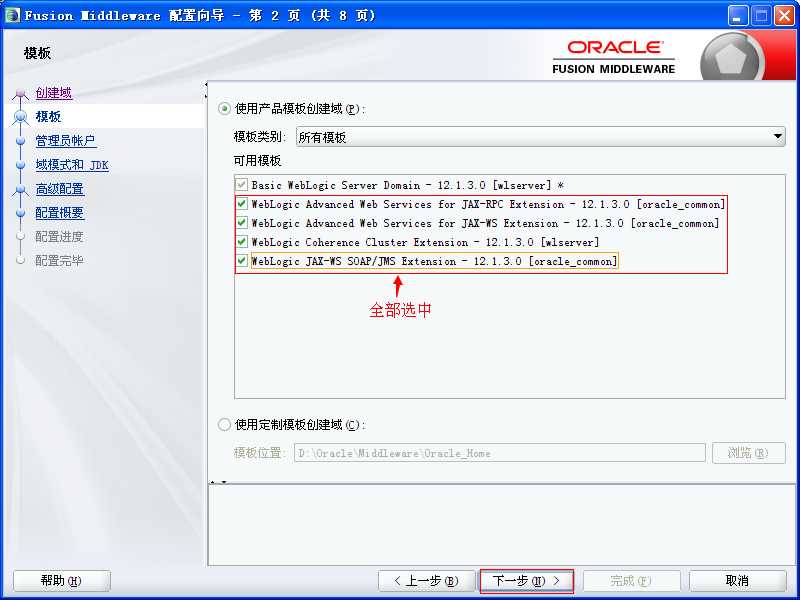This screenshot has width=800, height=600.
Task: Click the step node icon beside 管理员帐户
Action: click(x=20, y=141)
